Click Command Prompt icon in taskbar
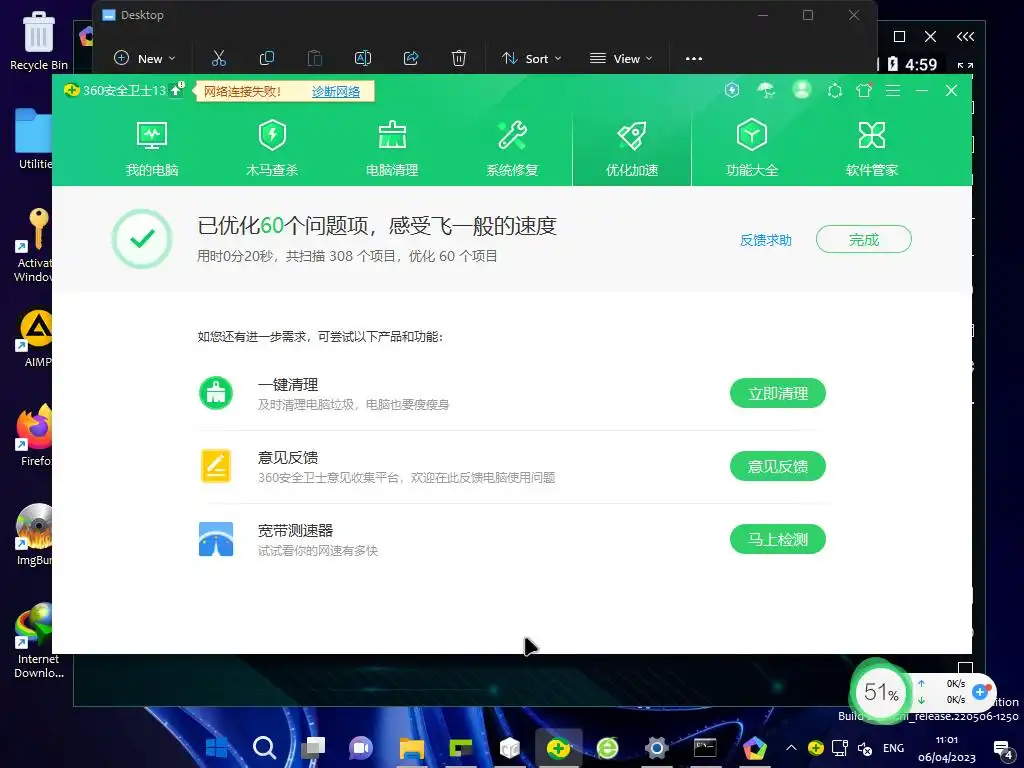 (x=705, y=748)
